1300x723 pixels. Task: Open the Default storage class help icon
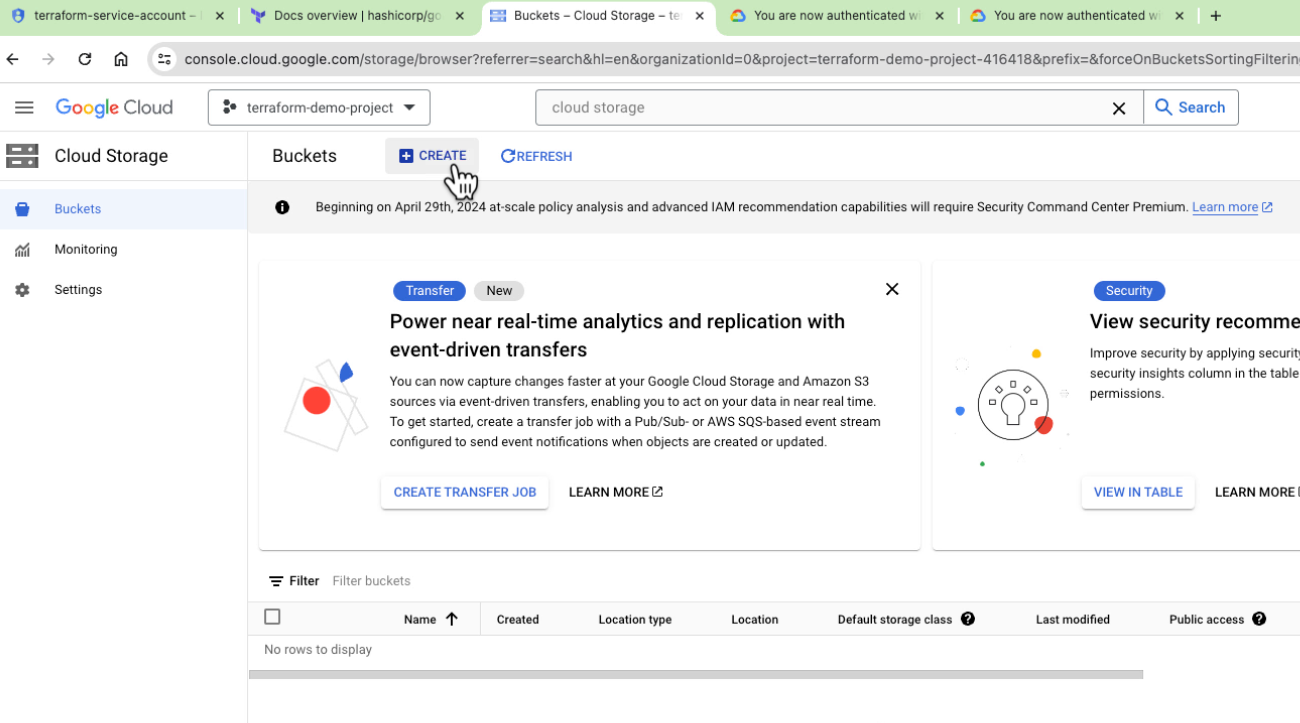pyautogui.click(x=967, y=618)
